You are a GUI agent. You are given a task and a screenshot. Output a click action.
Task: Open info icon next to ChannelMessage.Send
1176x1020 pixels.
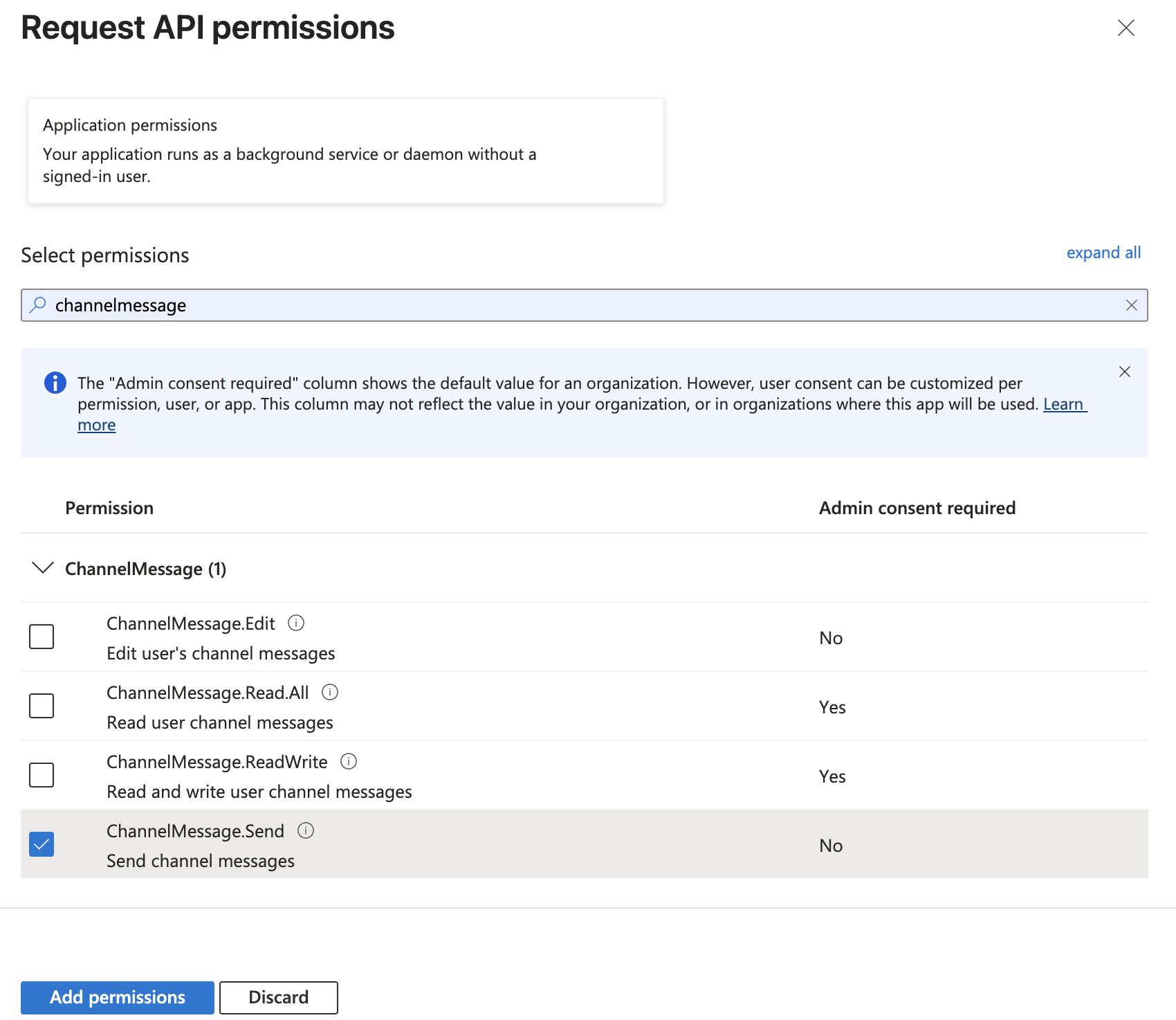pos(305,830)
